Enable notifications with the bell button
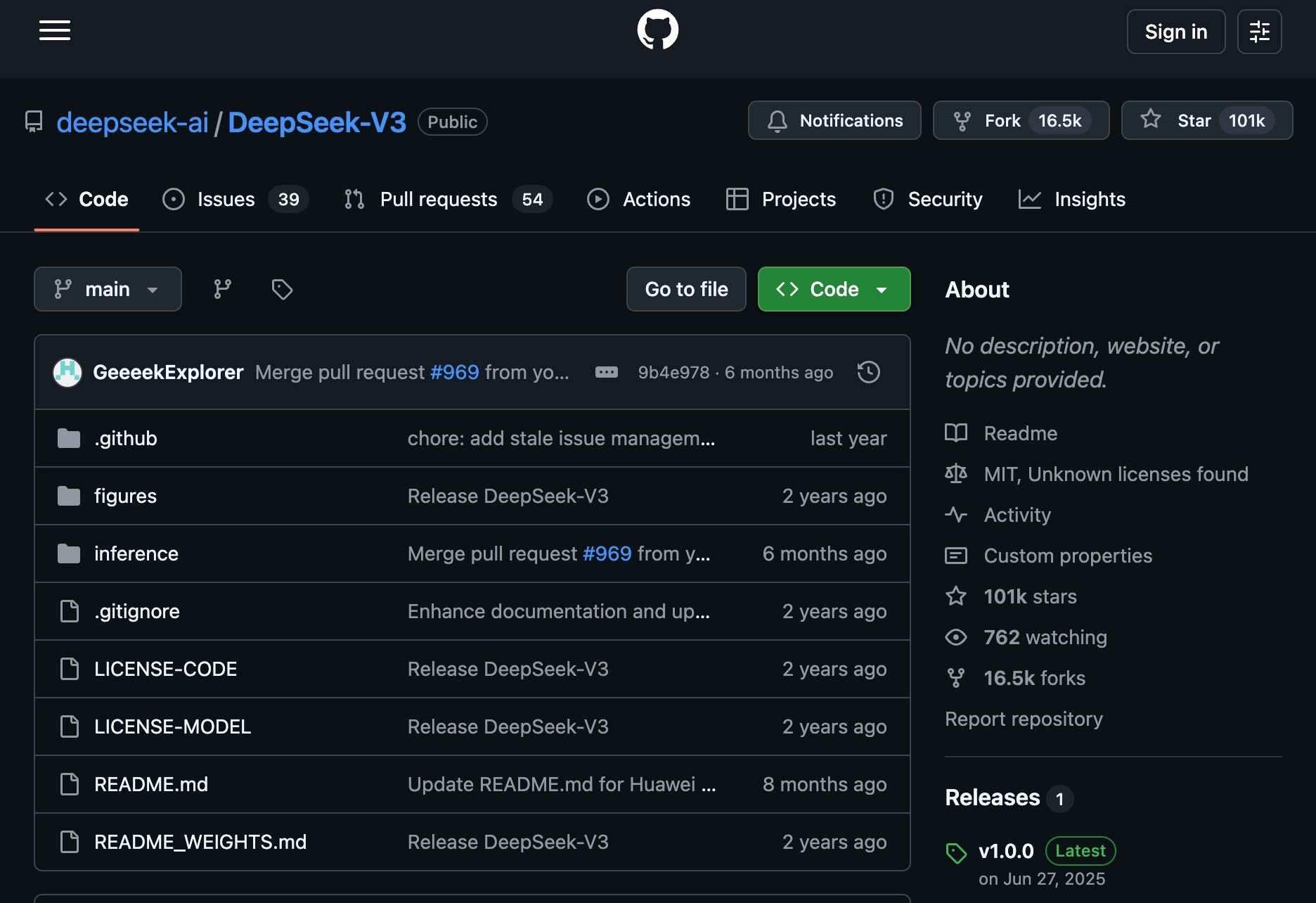Image resolution: width=1316 pixels, height=903 pixels. (834, 120)
